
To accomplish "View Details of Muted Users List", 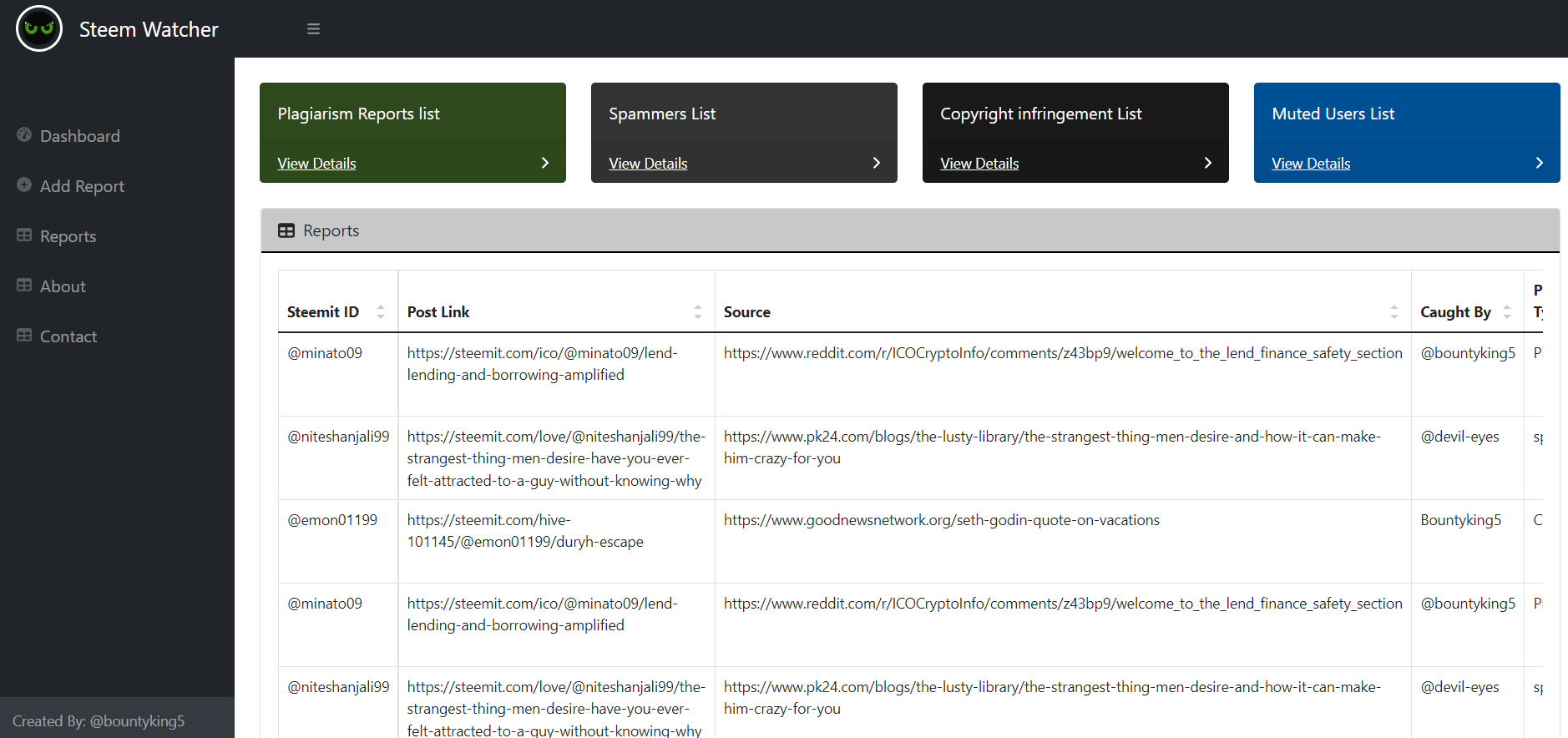I will click(1311, 164).
